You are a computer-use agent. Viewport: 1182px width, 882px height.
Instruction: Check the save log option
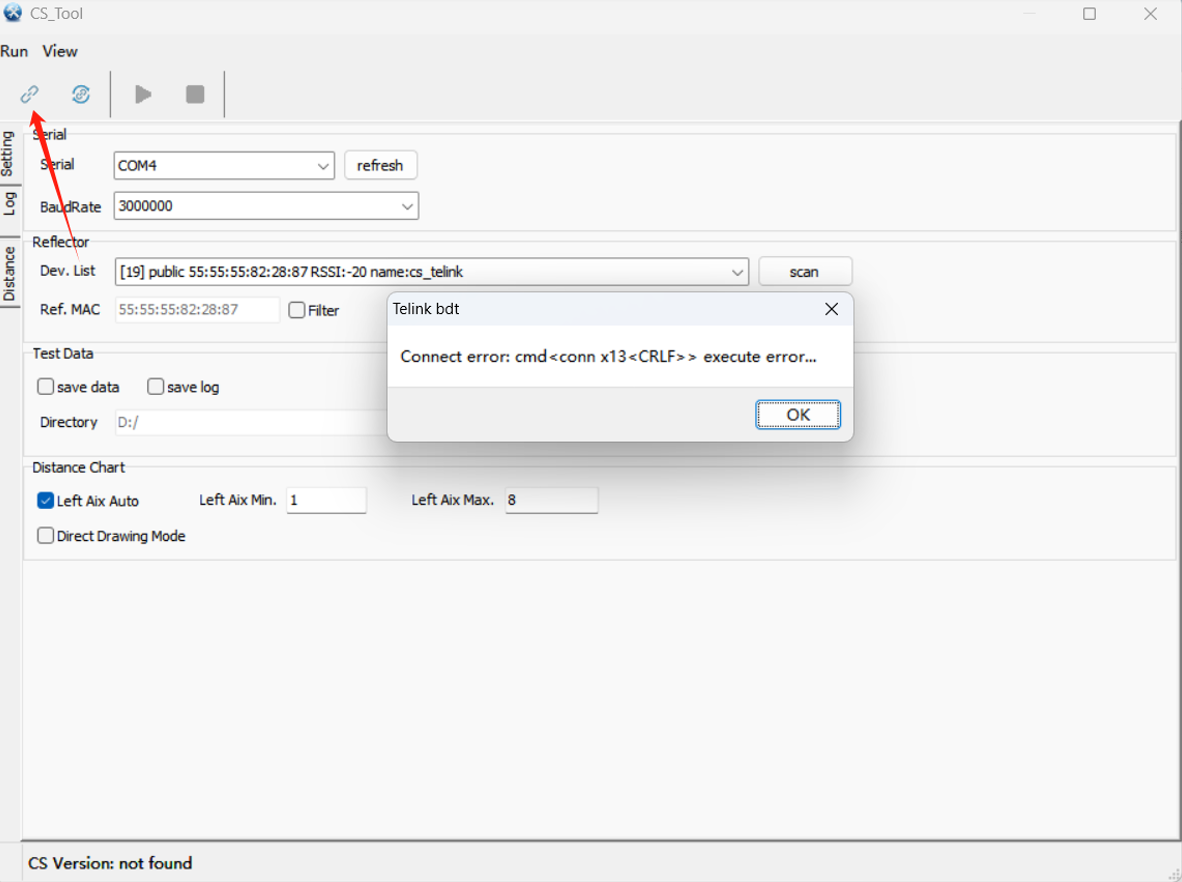coord(156,387)
